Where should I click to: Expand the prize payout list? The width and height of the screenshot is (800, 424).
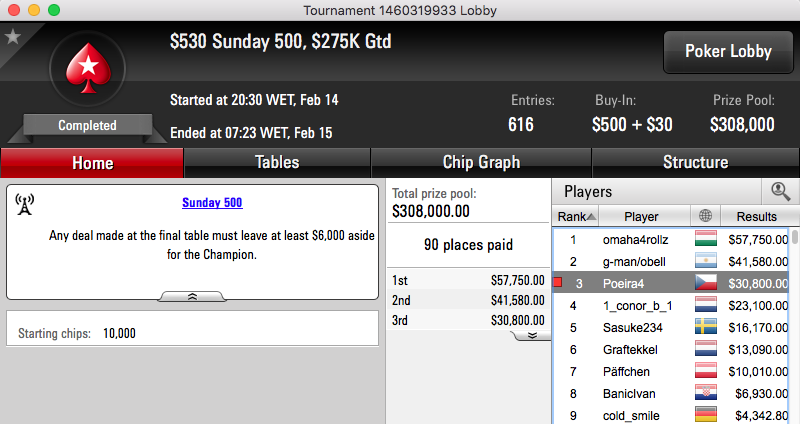point(532,335)
